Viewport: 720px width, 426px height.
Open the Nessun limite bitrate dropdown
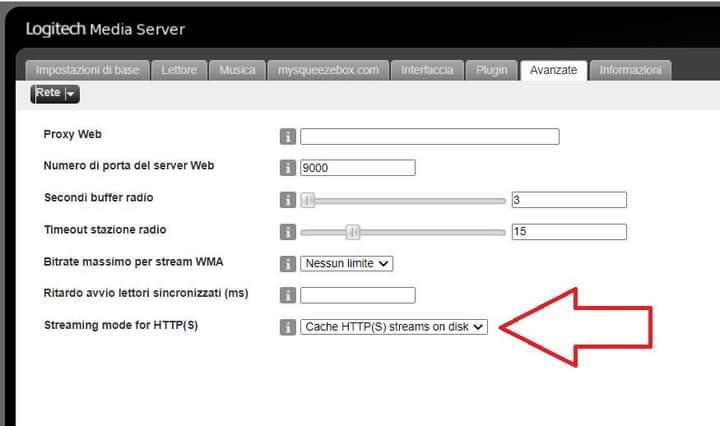[347, 263]
